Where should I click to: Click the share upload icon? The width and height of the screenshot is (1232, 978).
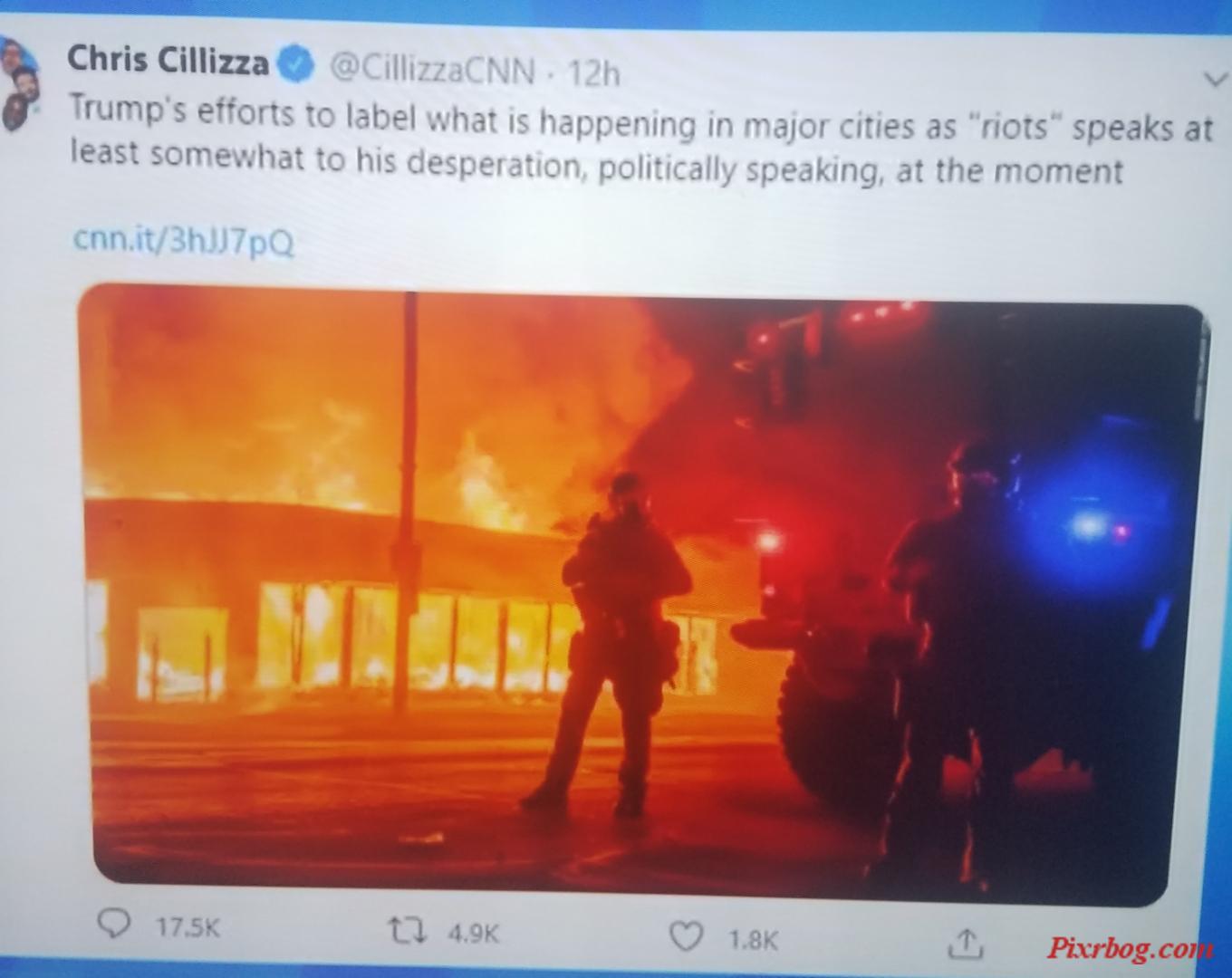click(966, 944)
